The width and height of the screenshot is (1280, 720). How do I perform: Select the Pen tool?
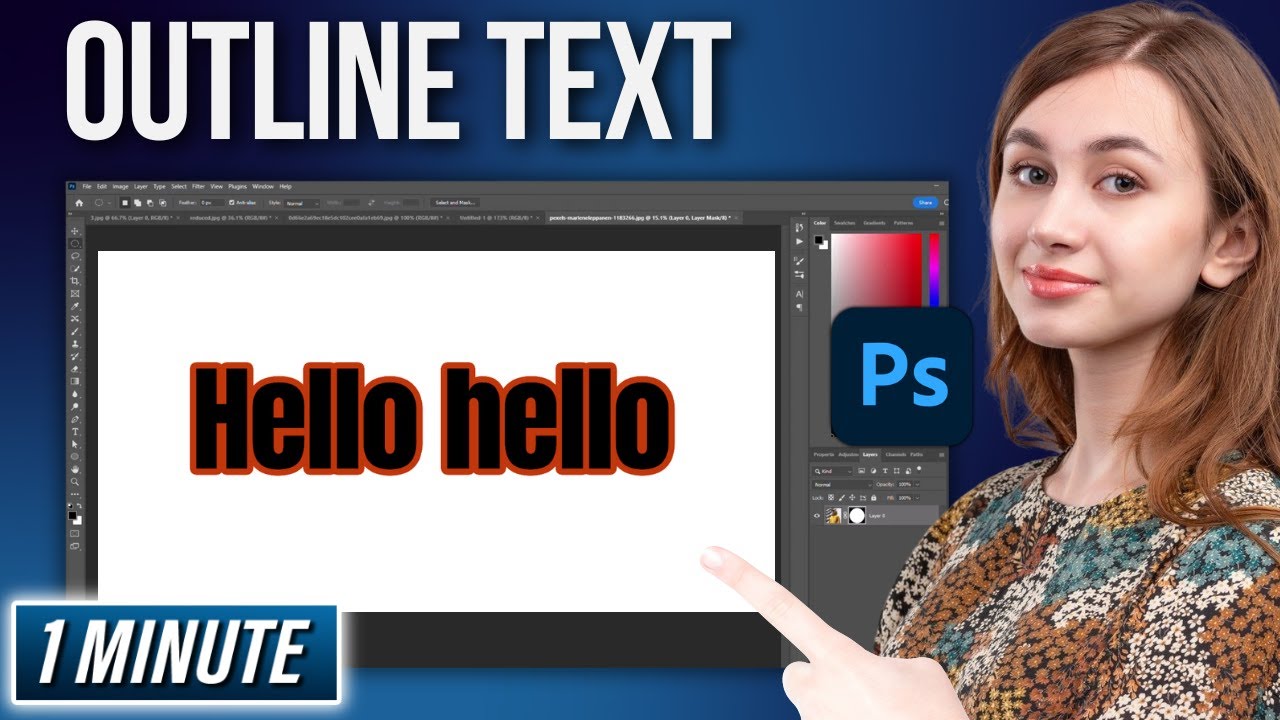[74, 419]
